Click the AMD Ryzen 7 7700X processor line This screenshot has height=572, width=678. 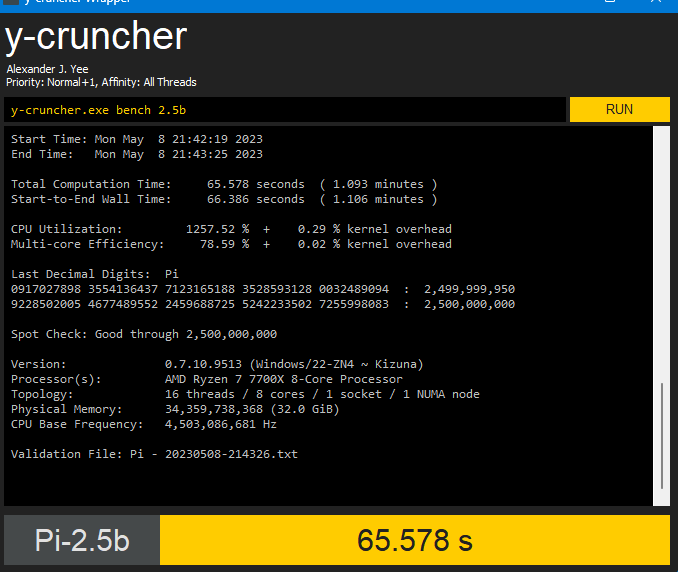(x=207, y=379)
